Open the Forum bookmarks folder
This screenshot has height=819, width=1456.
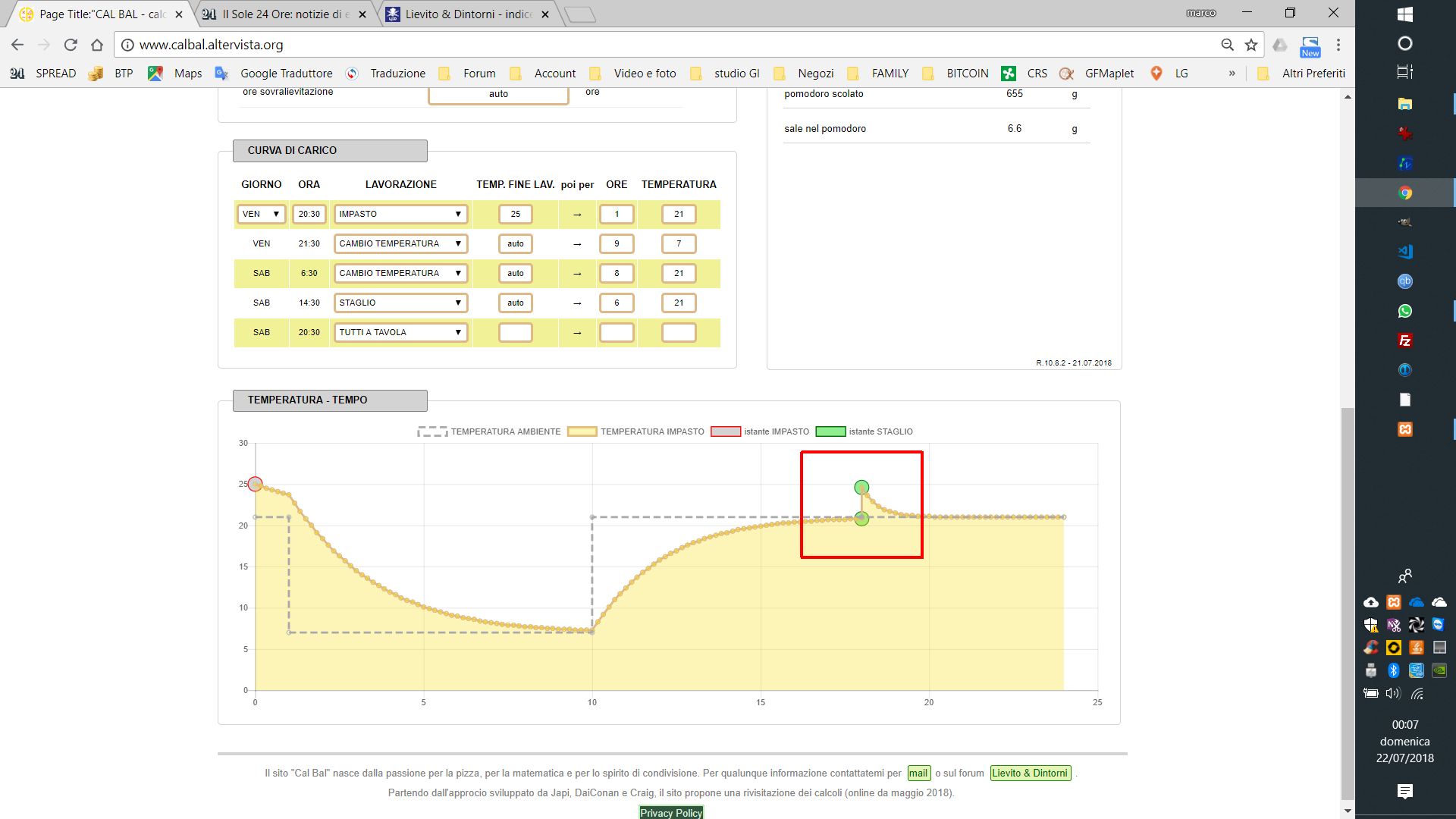467,74
